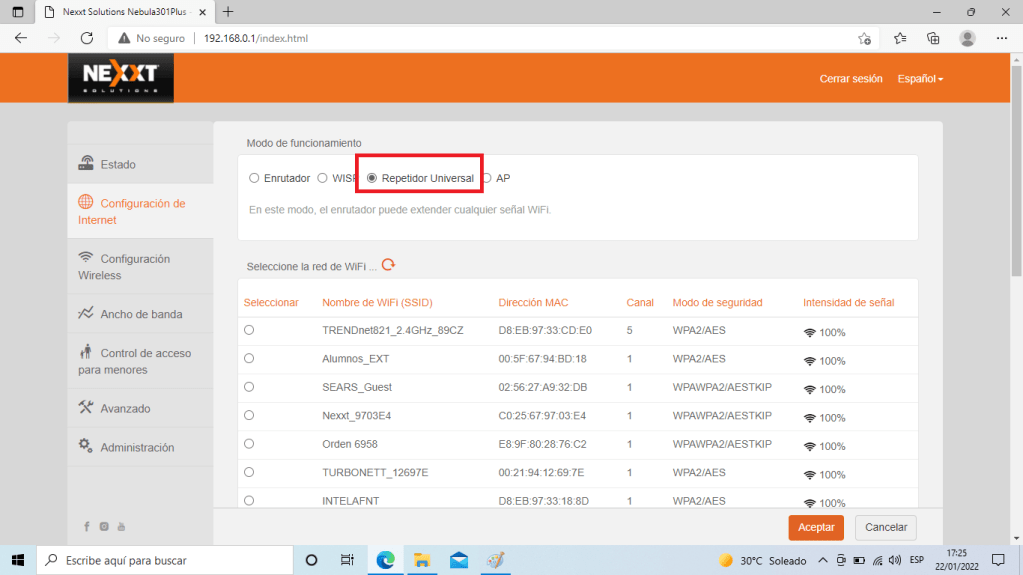1023x575 pixels.
Task: Click the Cerrar sesión link
Action: pos(850,78)
